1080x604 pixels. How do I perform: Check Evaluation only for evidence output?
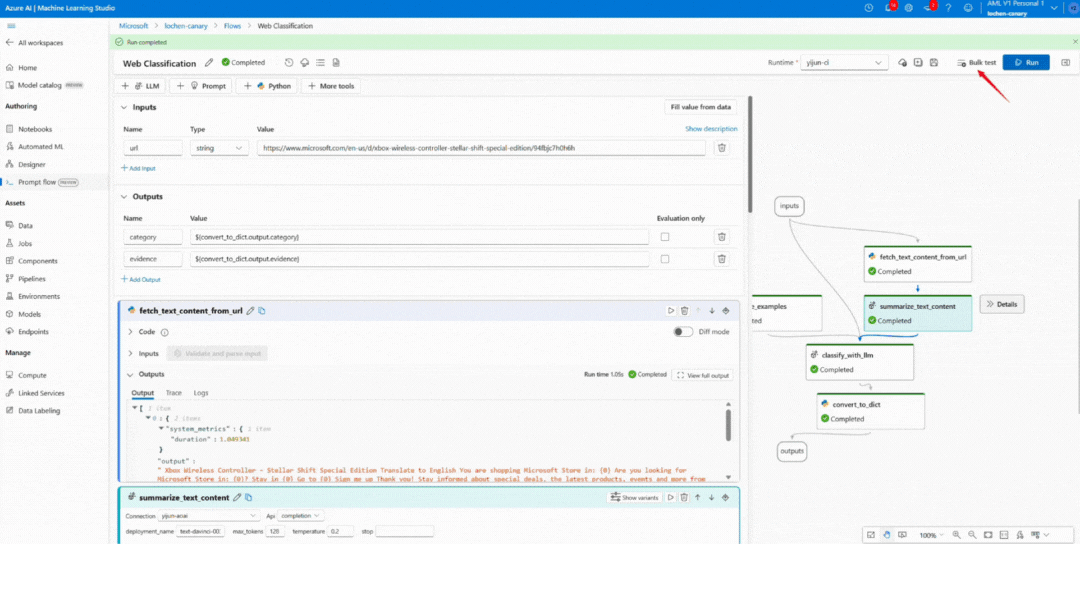(x=665, y=259)
